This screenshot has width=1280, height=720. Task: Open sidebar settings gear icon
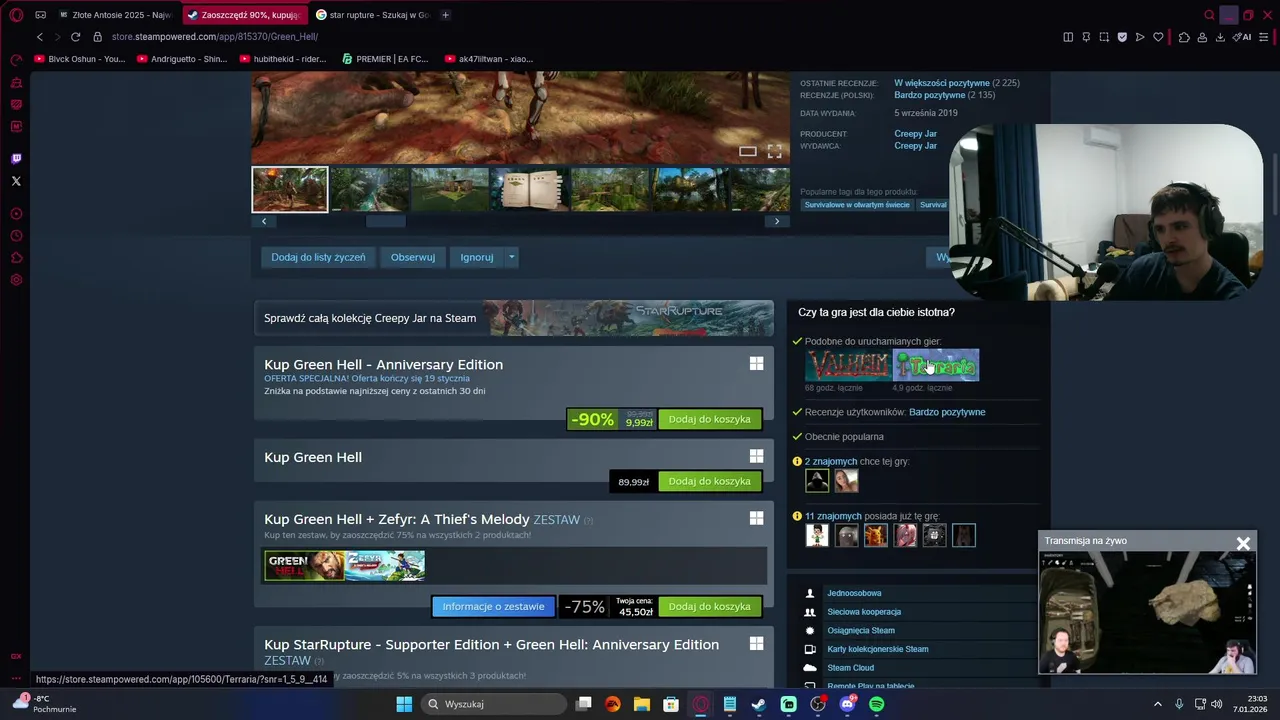(x=16, y=280)
